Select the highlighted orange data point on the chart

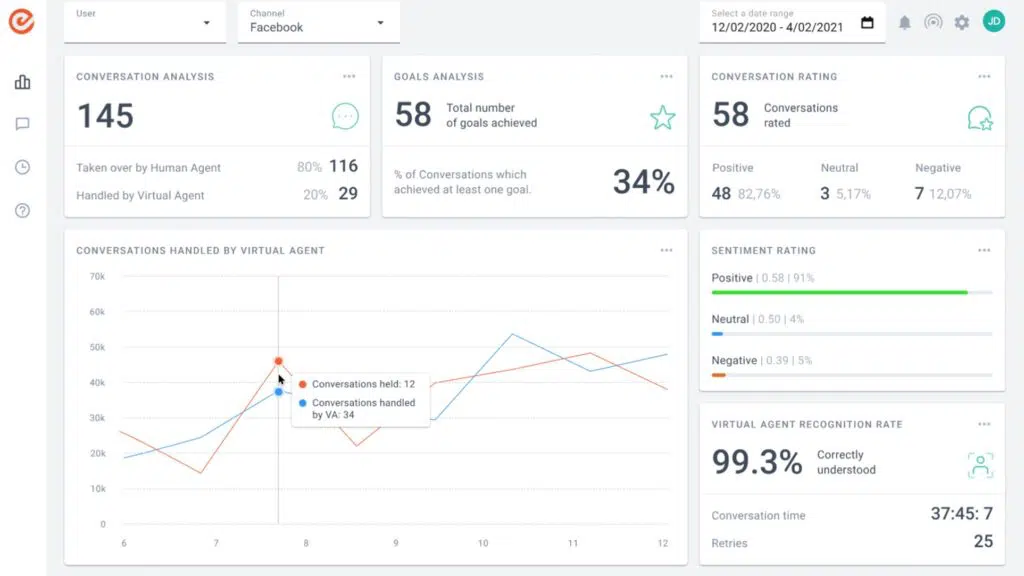(x=279, y=361)
